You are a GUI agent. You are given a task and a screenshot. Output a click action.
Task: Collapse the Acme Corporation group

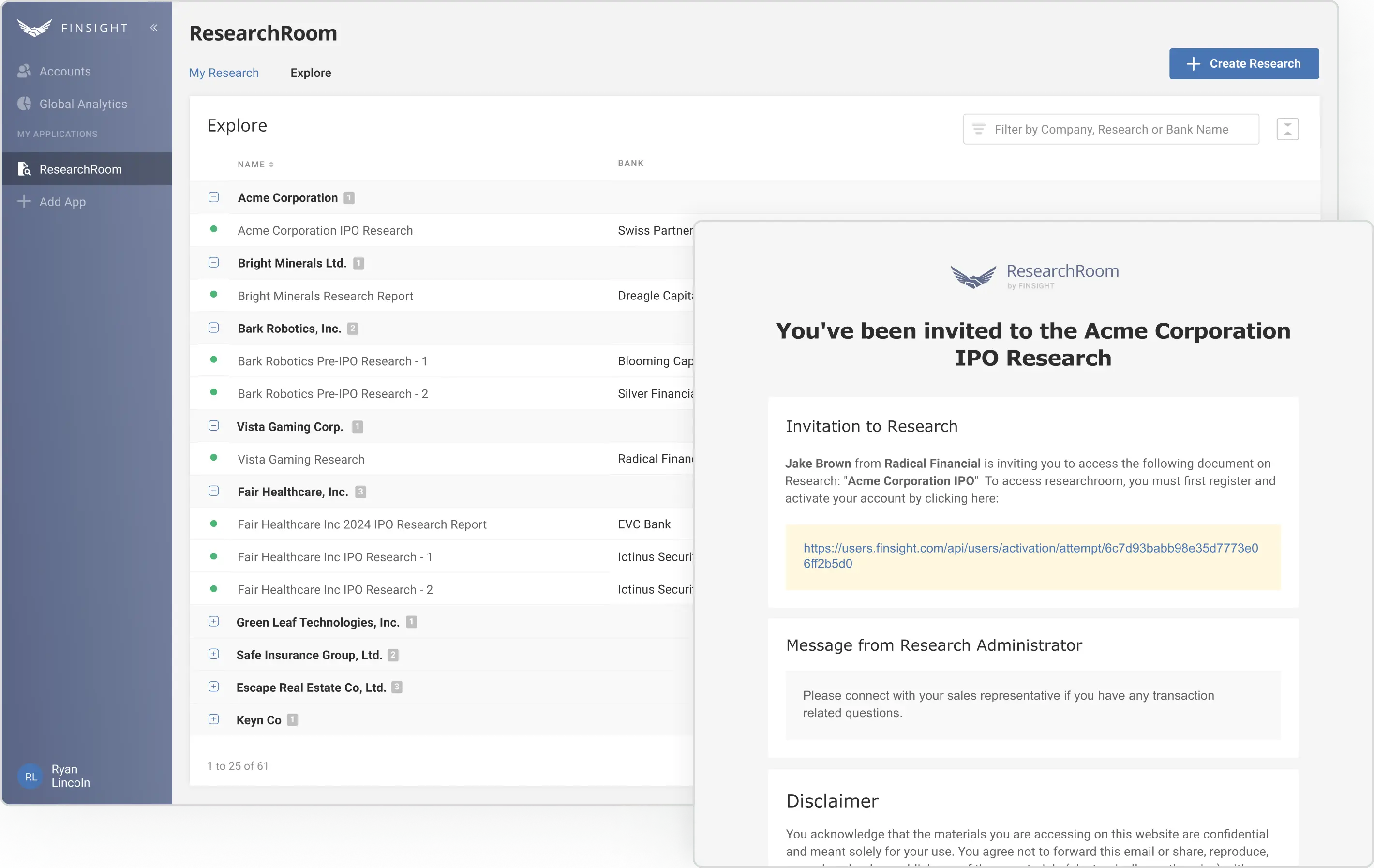[x=213, y=197]
